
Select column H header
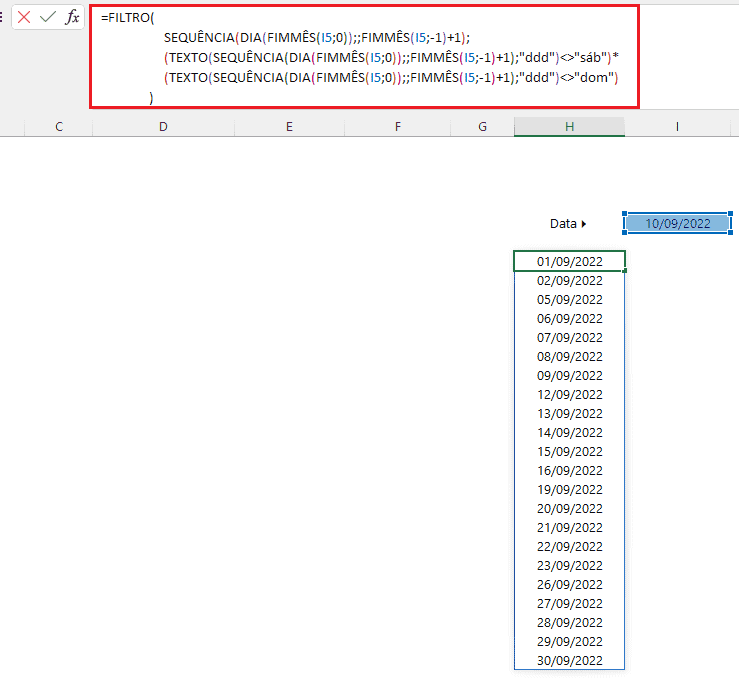pos(569,127)
